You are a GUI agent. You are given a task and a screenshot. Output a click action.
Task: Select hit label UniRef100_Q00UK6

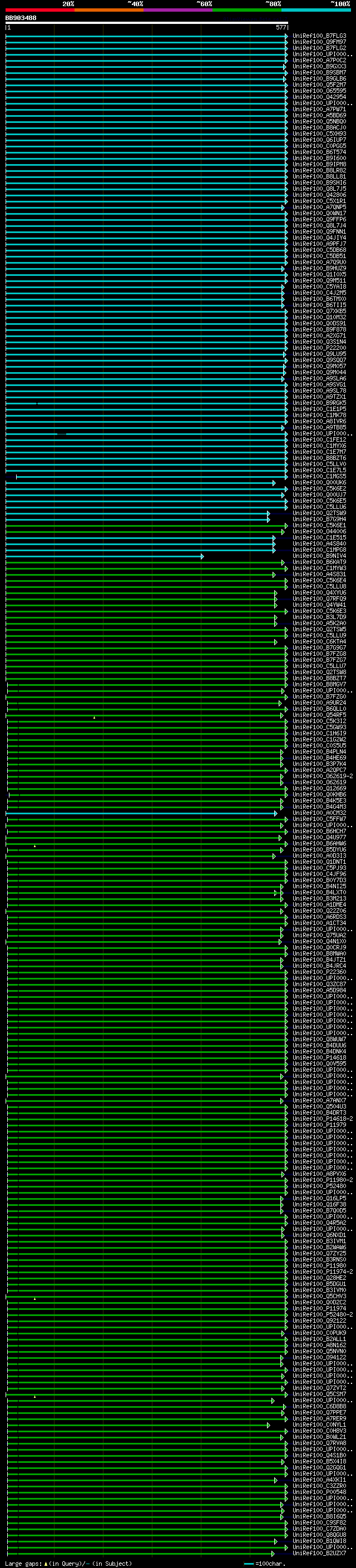click(319, 483)
